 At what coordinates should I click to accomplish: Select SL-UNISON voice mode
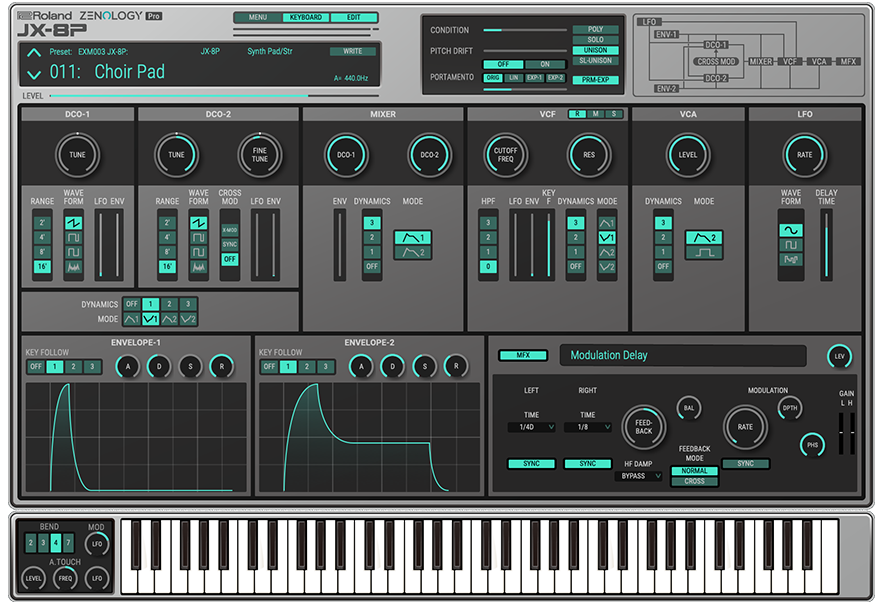click(x=595, y=61)
